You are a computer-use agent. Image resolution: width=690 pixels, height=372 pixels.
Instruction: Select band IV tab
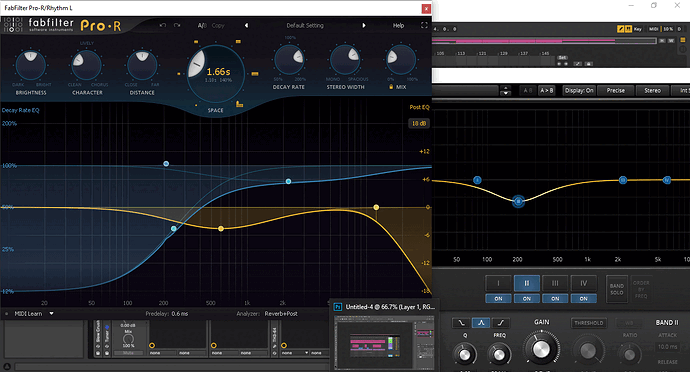584,283
